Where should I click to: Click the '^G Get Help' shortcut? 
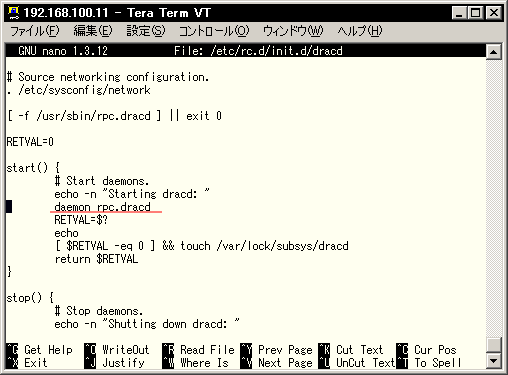click(40, 350)
